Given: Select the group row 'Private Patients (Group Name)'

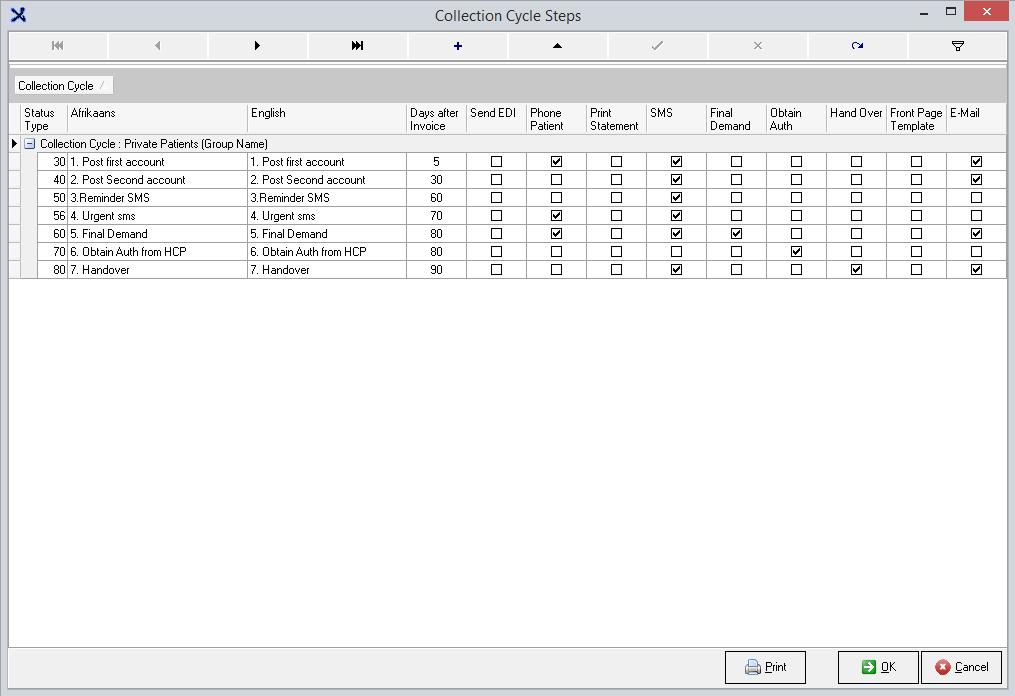Looking at the screenshot, I should (514, 144).
